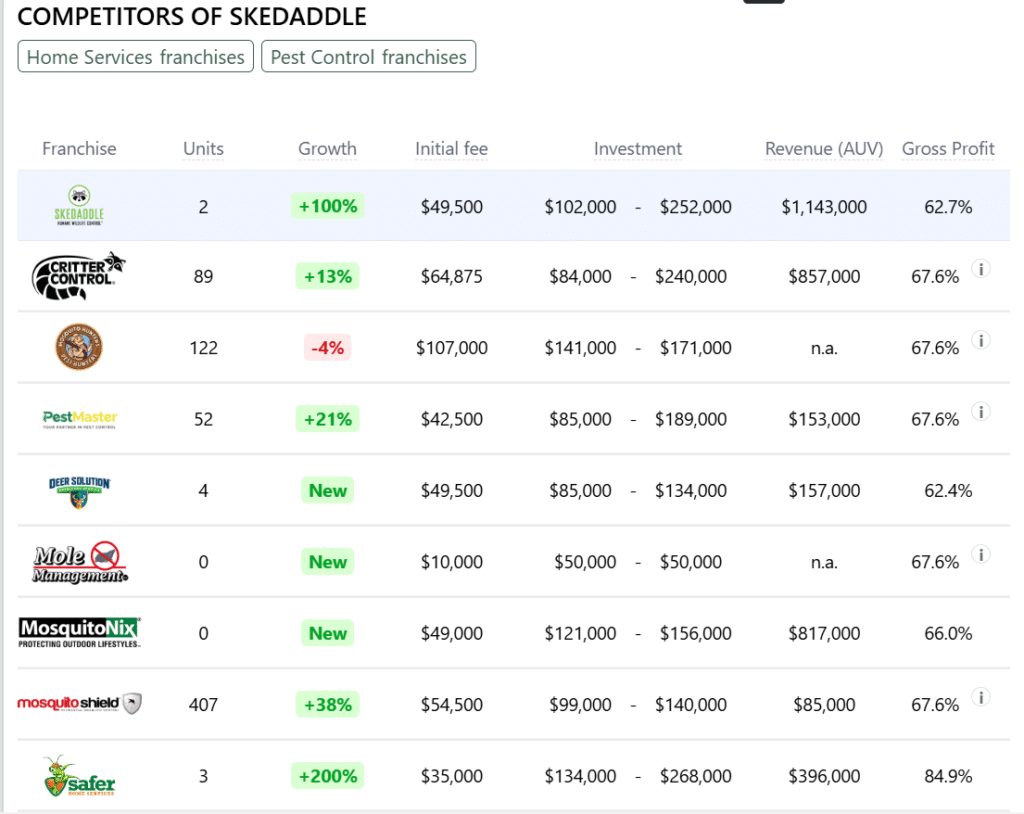Select the $396,000 revenue value
This screenshot has height=814, width=1024.
coord(824,777)
